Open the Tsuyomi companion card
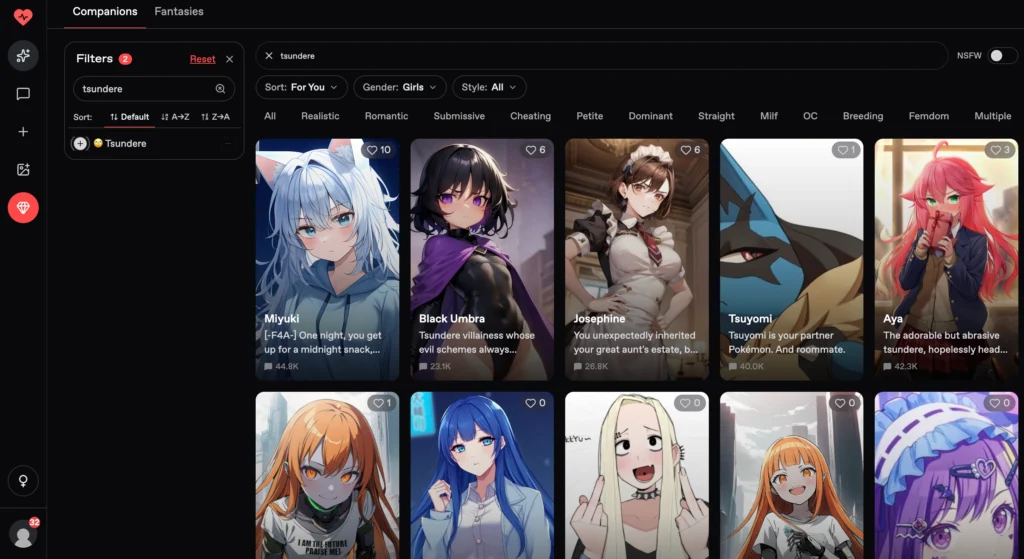 [x=792, y=259]
